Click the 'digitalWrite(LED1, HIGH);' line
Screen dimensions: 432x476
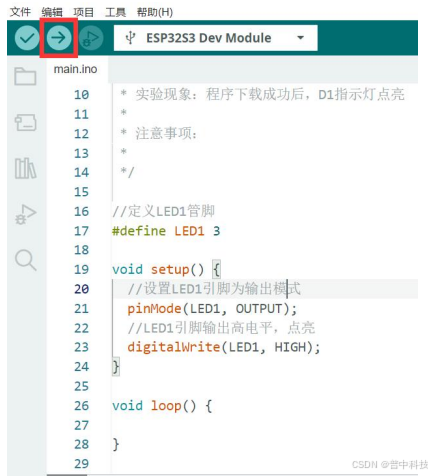coord(224,347)
